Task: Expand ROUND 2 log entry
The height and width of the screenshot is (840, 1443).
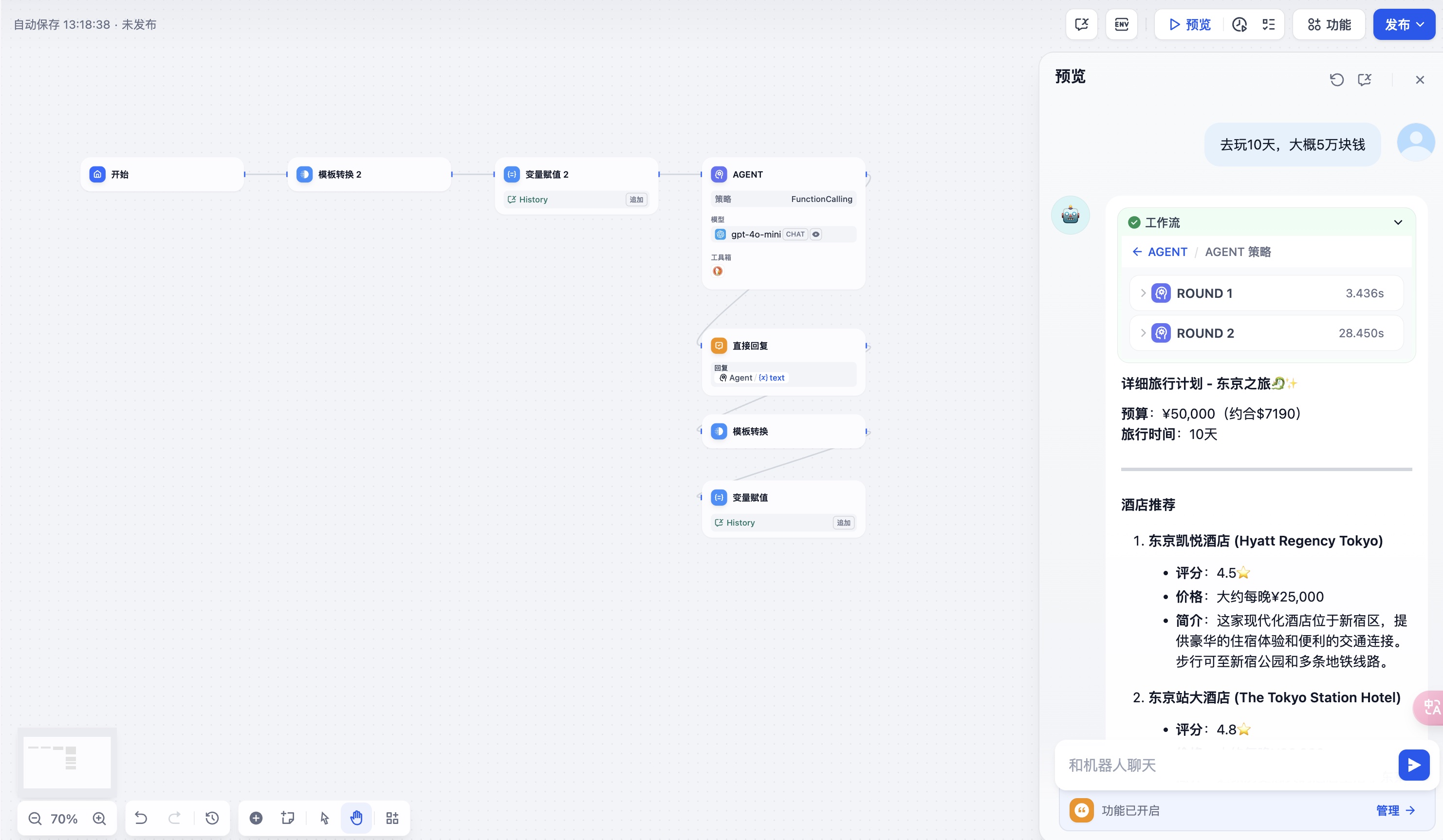Action: (x=1143, y=333)
